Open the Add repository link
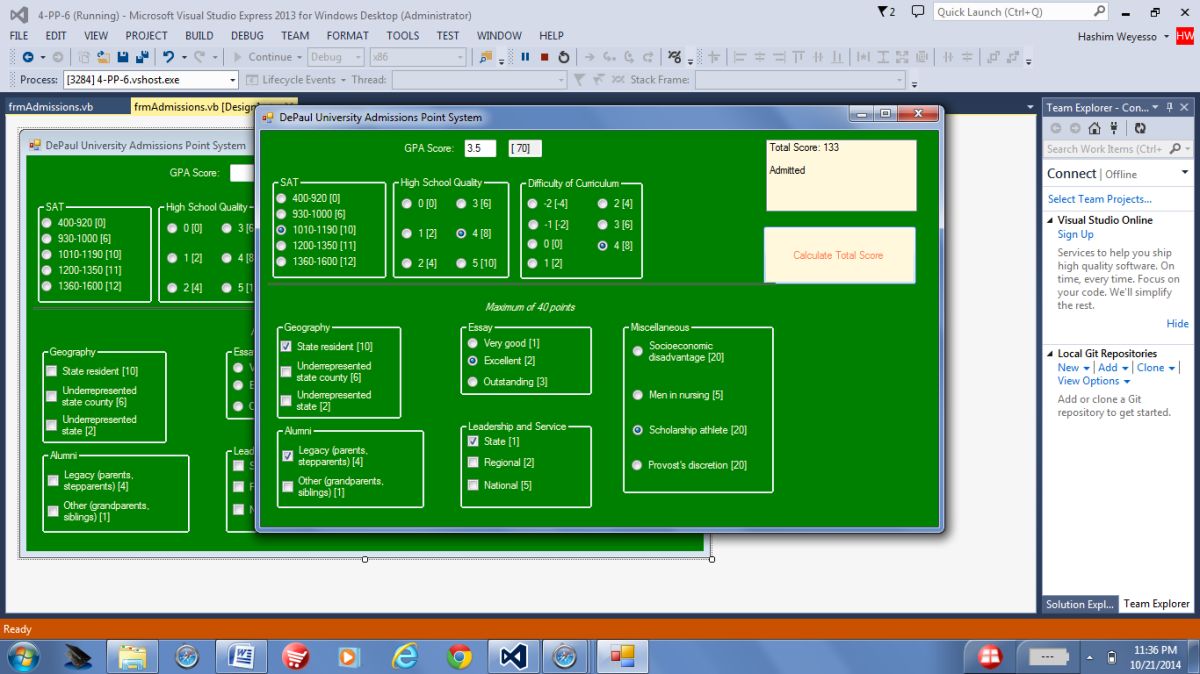 [1113, 367]
